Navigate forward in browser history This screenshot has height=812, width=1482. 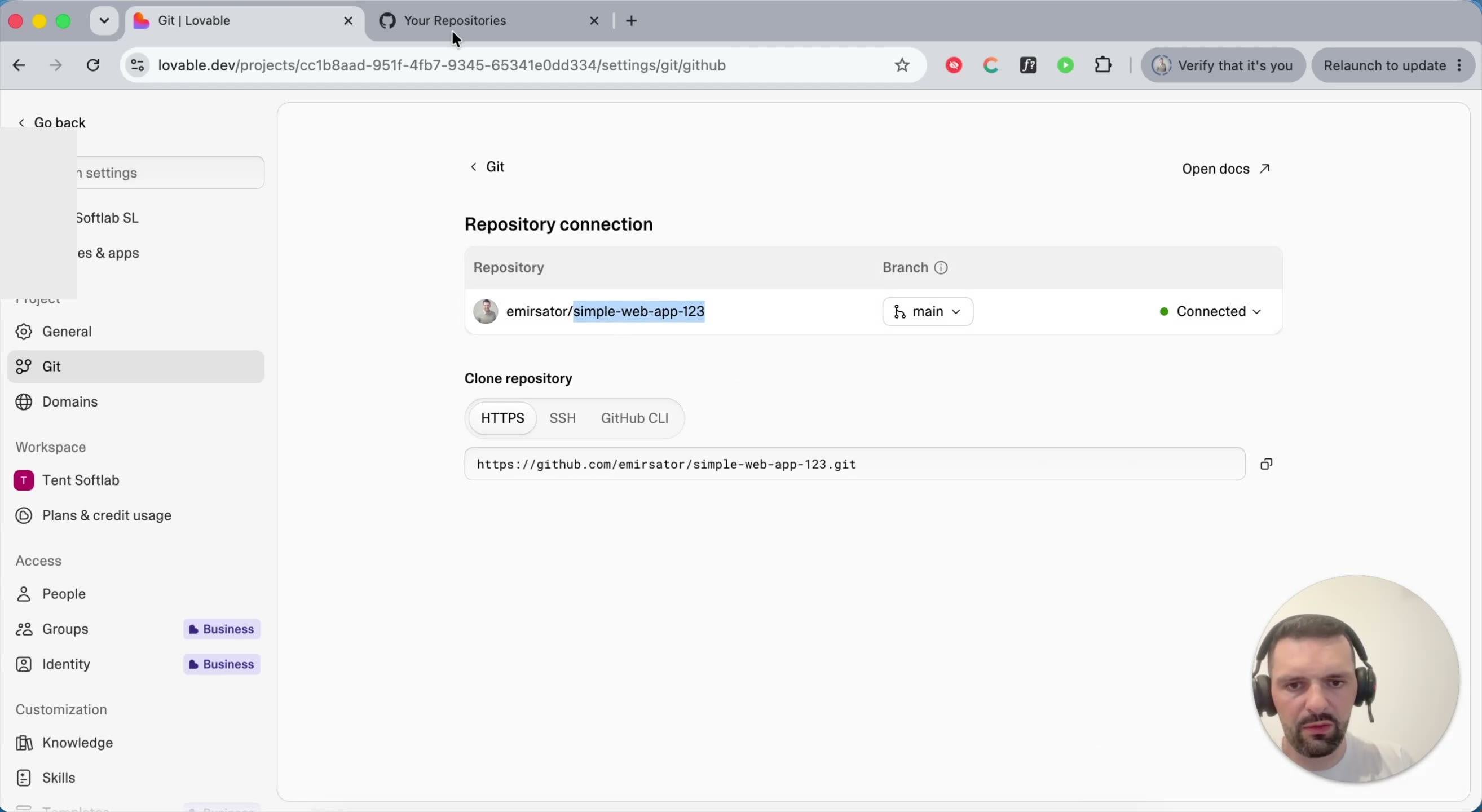[55, 65]
